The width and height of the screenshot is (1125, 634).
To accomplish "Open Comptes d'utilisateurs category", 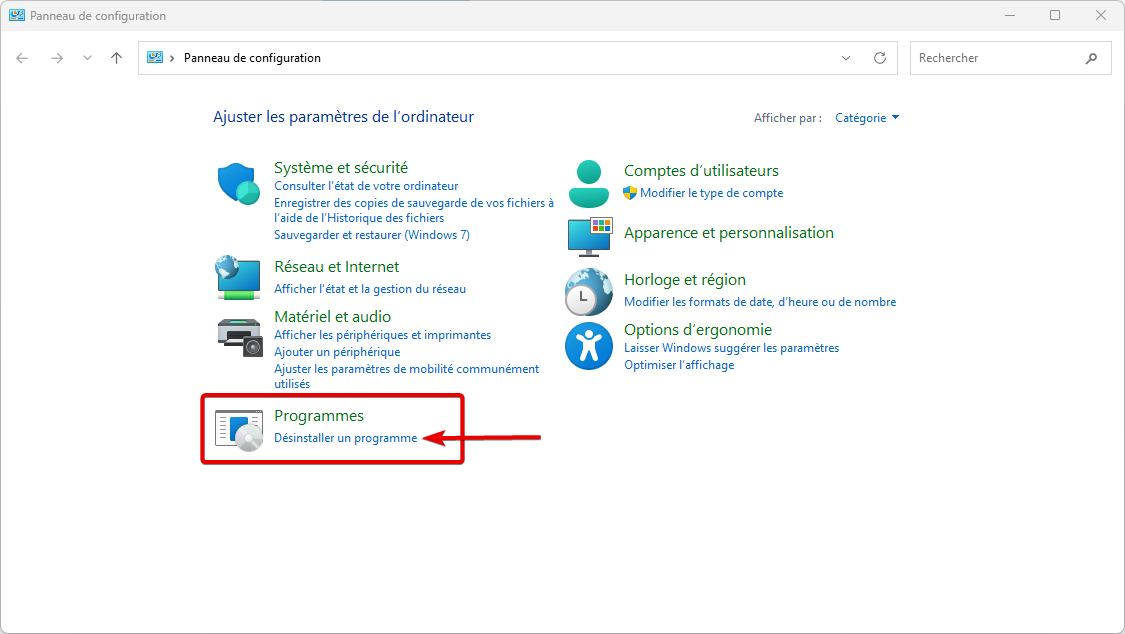I will tap(701, 171).
